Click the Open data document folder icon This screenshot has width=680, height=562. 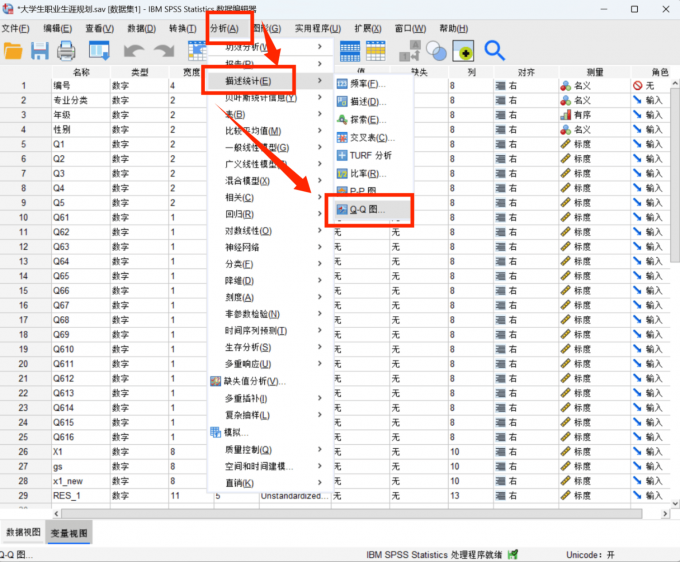13,50
